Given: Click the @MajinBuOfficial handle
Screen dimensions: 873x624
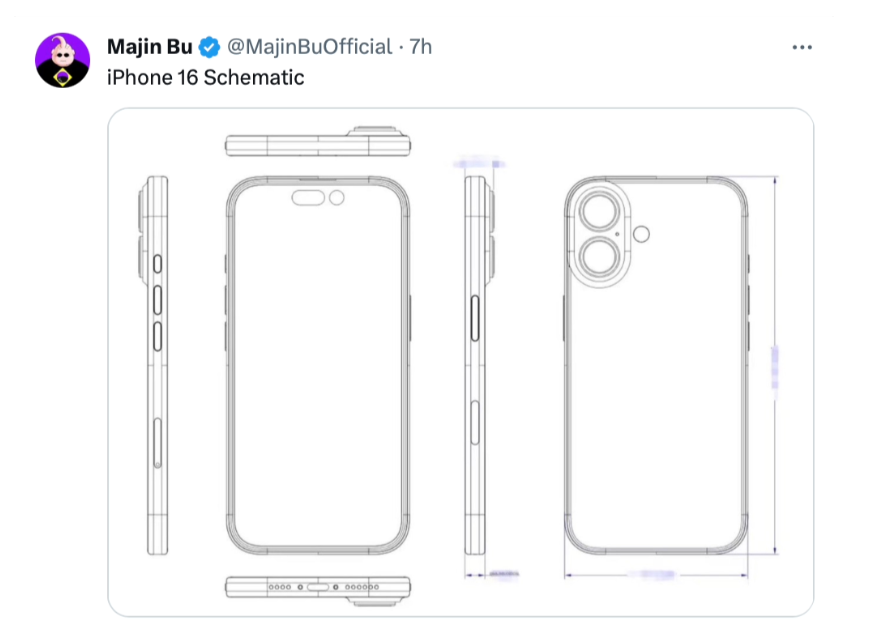Looking at the screenshot, I should click(x=308, y=47).
